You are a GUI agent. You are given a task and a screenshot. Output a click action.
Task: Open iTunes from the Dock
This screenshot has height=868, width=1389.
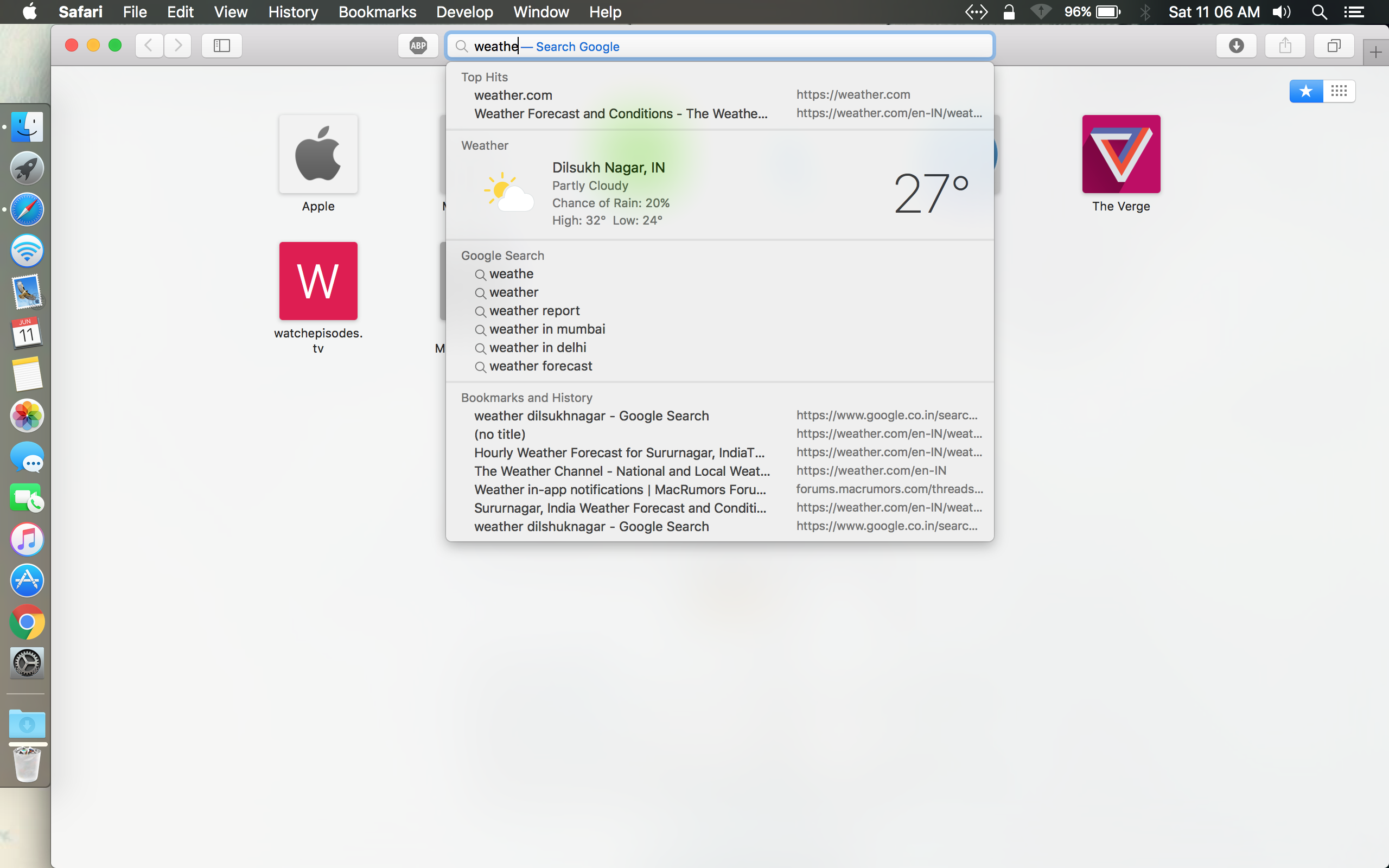27,540
